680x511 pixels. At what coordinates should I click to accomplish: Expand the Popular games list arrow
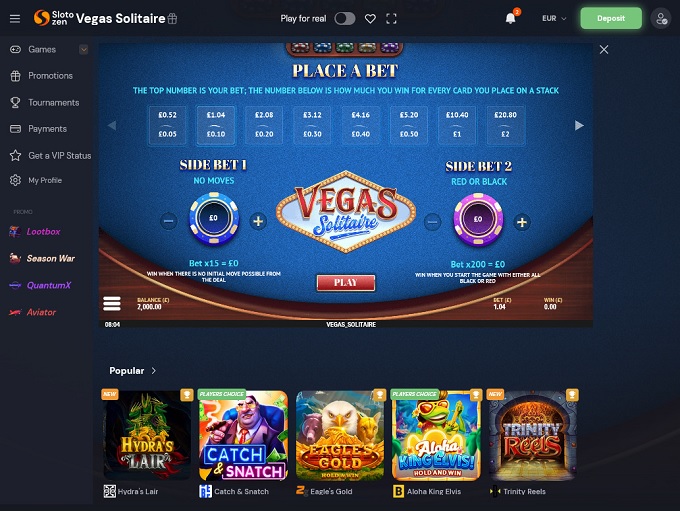[x=154, y=371]
